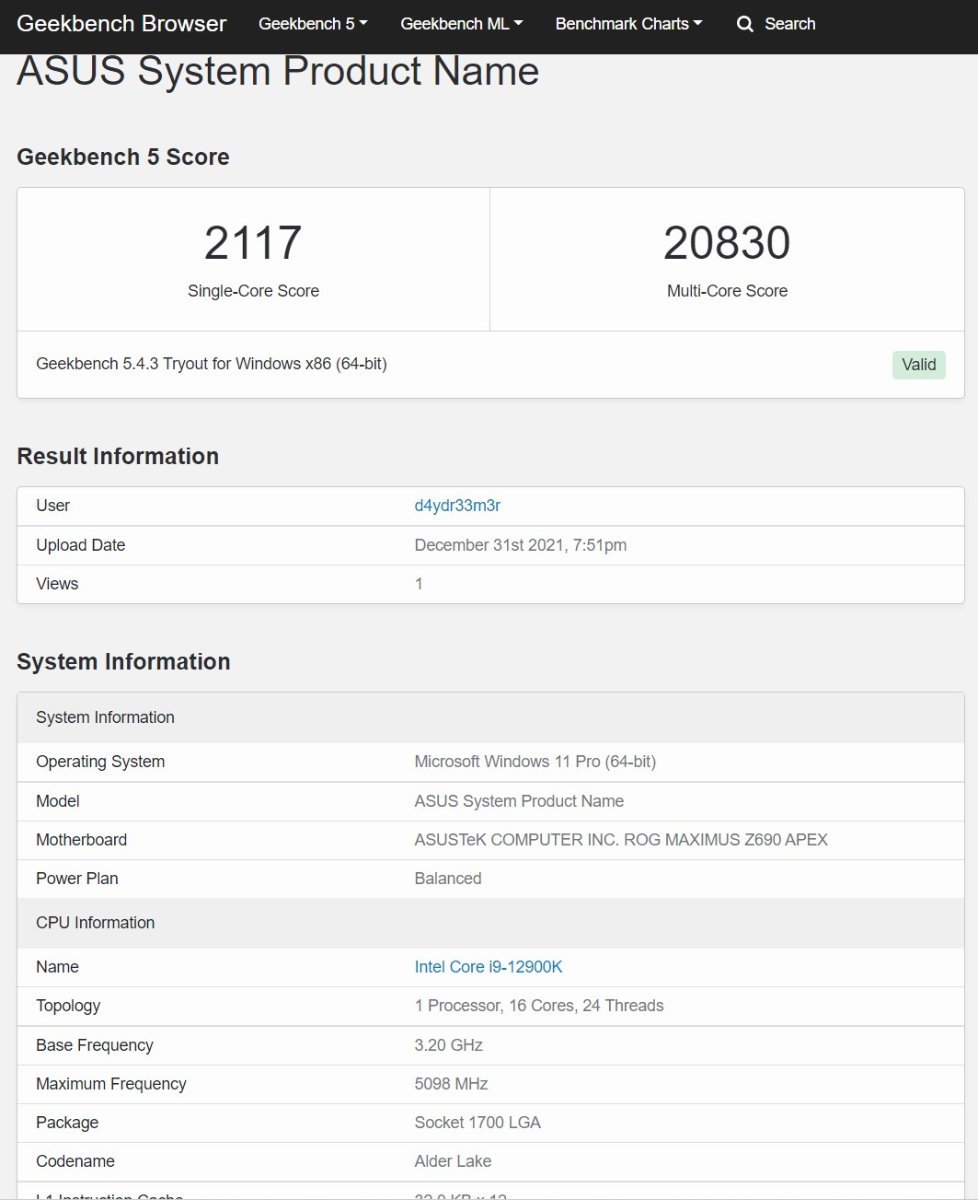Click the Operating System value Windows 11 Pro
This screenshot has height=1200, width=978.
tap(535, 762)
